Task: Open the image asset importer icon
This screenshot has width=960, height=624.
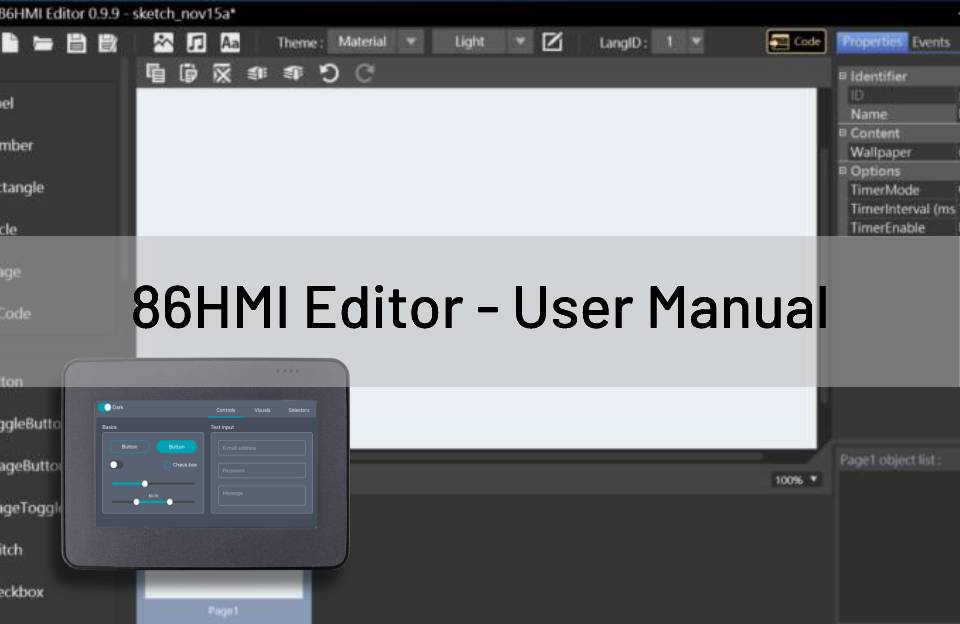Action: pyautogui.click(x=162, y=42)
